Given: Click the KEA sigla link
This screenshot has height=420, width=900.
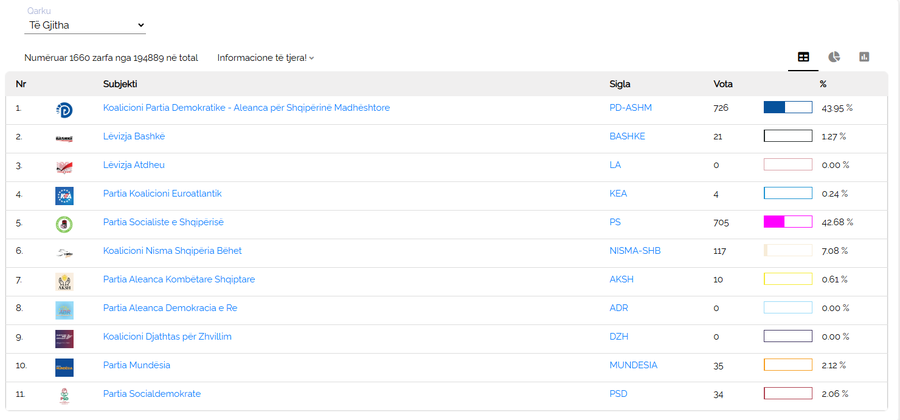Looking at the screenshot, I should click(x=618, y=193).
